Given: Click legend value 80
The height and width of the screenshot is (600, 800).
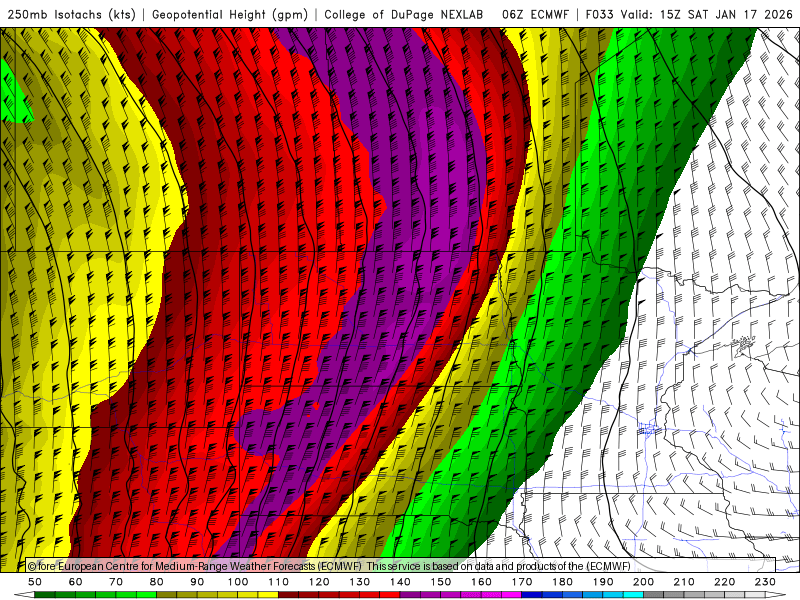Looking at the screenshot, I should point(157,582).
